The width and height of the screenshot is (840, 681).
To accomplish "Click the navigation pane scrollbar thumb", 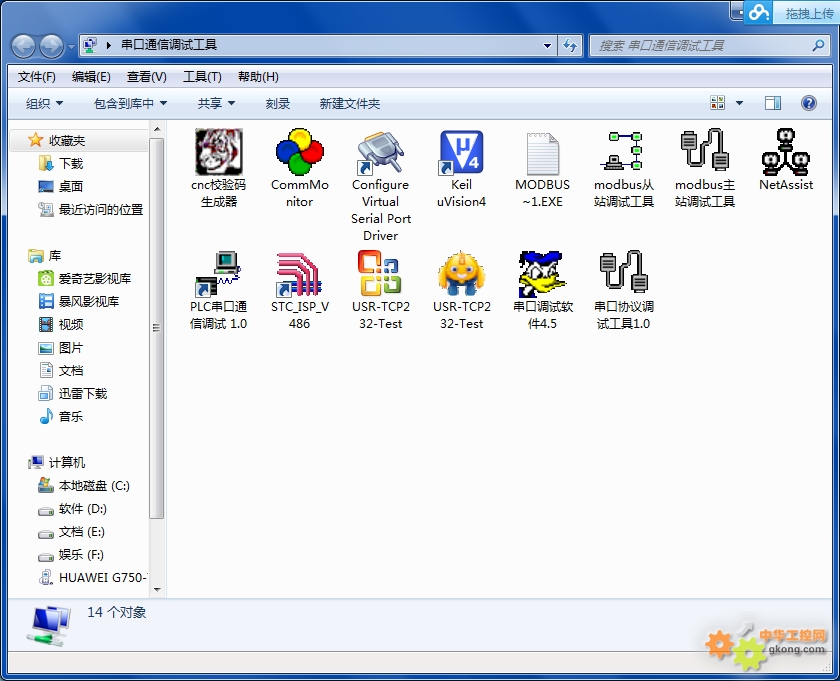I will click(156, 328).
